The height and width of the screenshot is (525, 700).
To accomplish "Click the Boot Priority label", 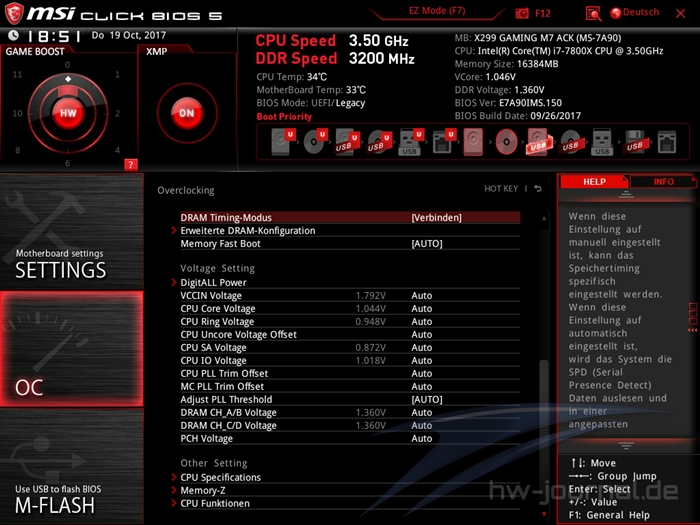I will 284,117.
